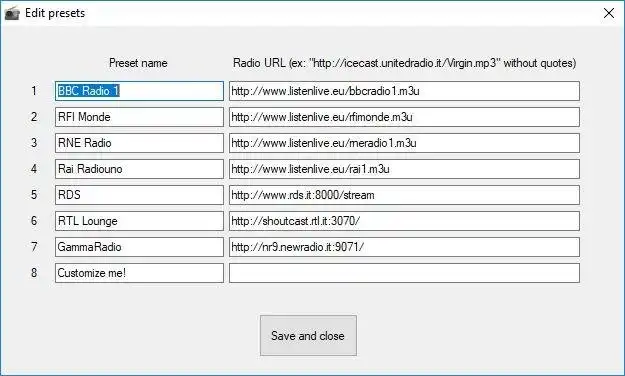Image resolution: width=625 pixels, height=376 pixels.
Task: Close the Edit presets dialog
Action: 609,13
